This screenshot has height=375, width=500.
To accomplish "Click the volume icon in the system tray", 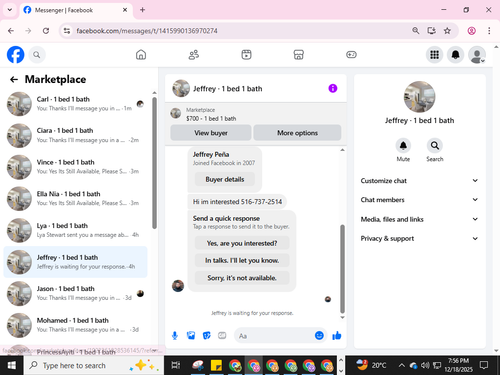I will click(x=425, y=365).
